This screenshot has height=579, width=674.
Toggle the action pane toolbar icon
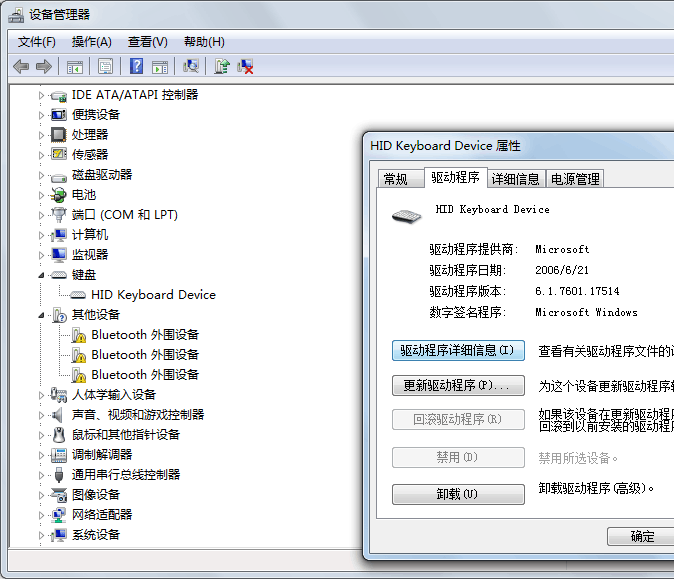click(160, 67)
